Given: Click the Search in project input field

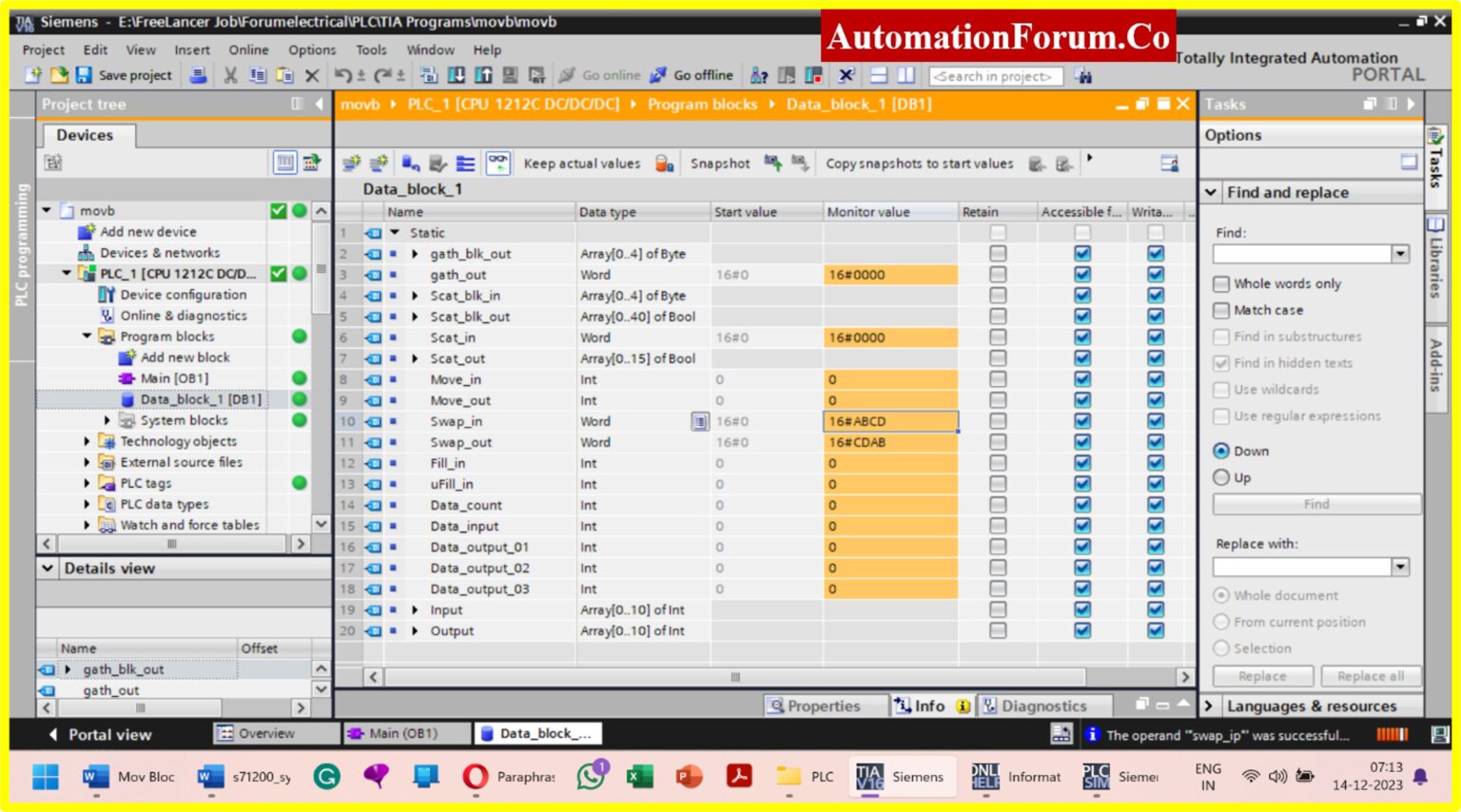Looking at the screenshot, I should [994, 76].
